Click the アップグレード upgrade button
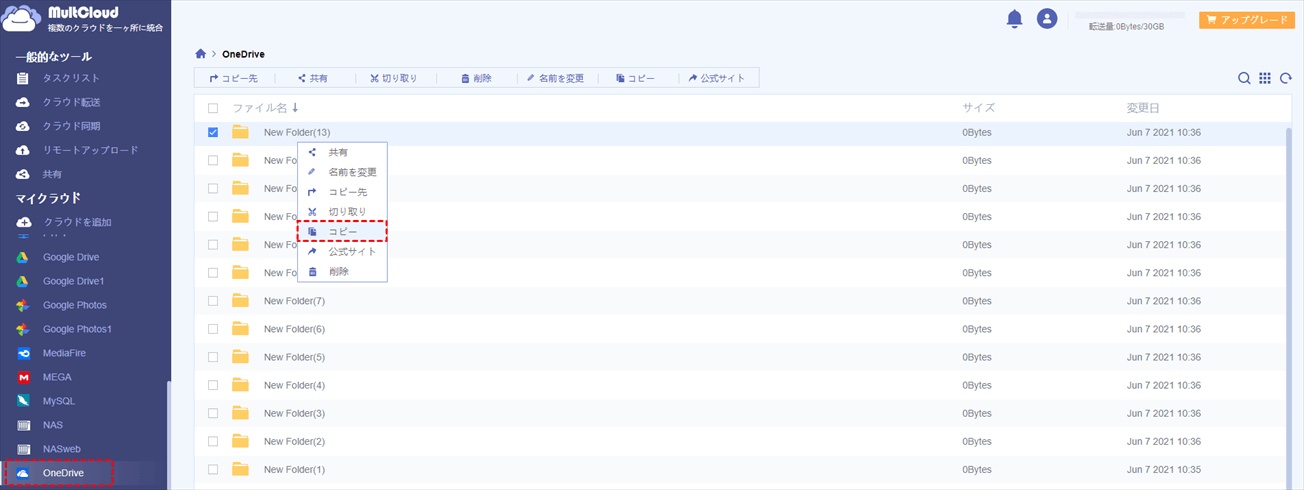Image resolution: width=1304 pixels, height=490 pixels. (x=1246, y=19)
